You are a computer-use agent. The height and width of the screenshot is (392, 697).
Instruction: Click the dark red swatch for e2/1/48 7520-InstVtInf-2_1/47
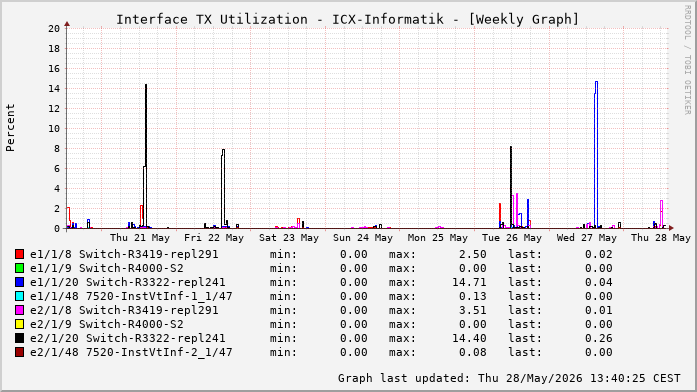[19, 352]
